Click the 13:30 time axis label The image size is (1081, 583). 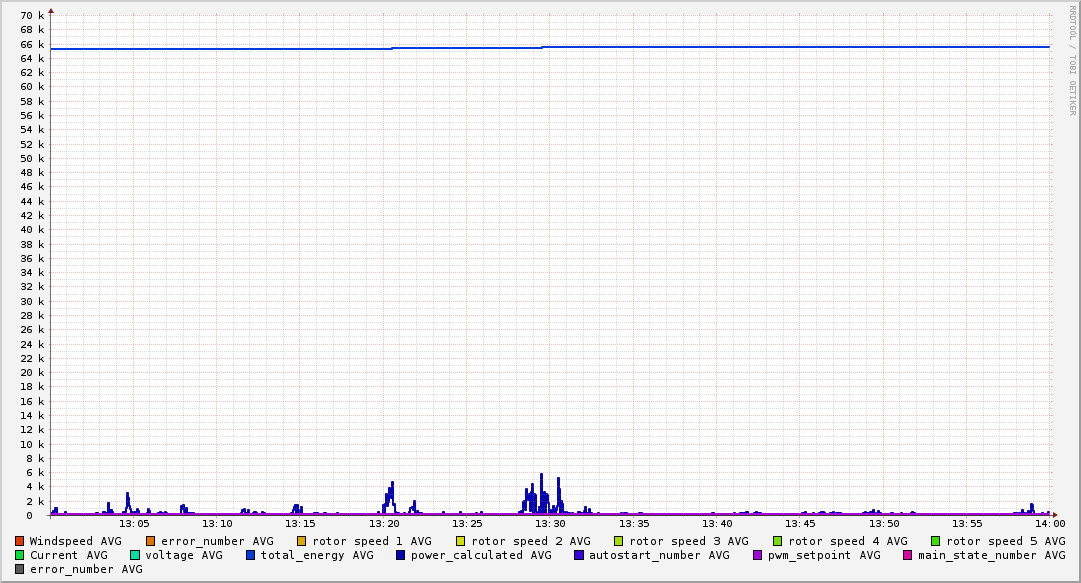[551, 523]
